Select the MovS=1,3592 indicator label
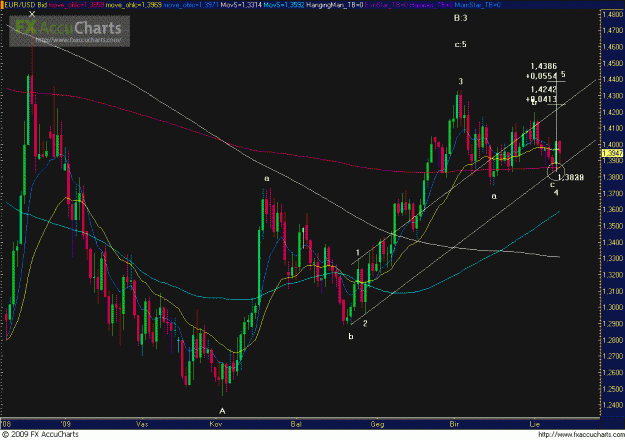625x440 pixels. 283,5
